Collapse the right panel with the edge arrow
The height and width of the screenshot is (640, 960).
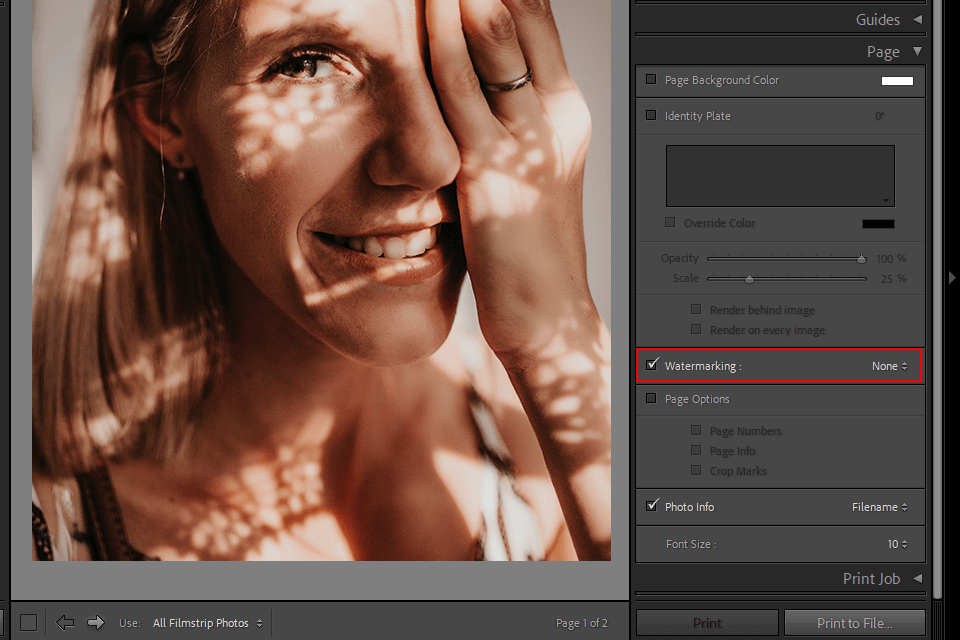point(952,278)
